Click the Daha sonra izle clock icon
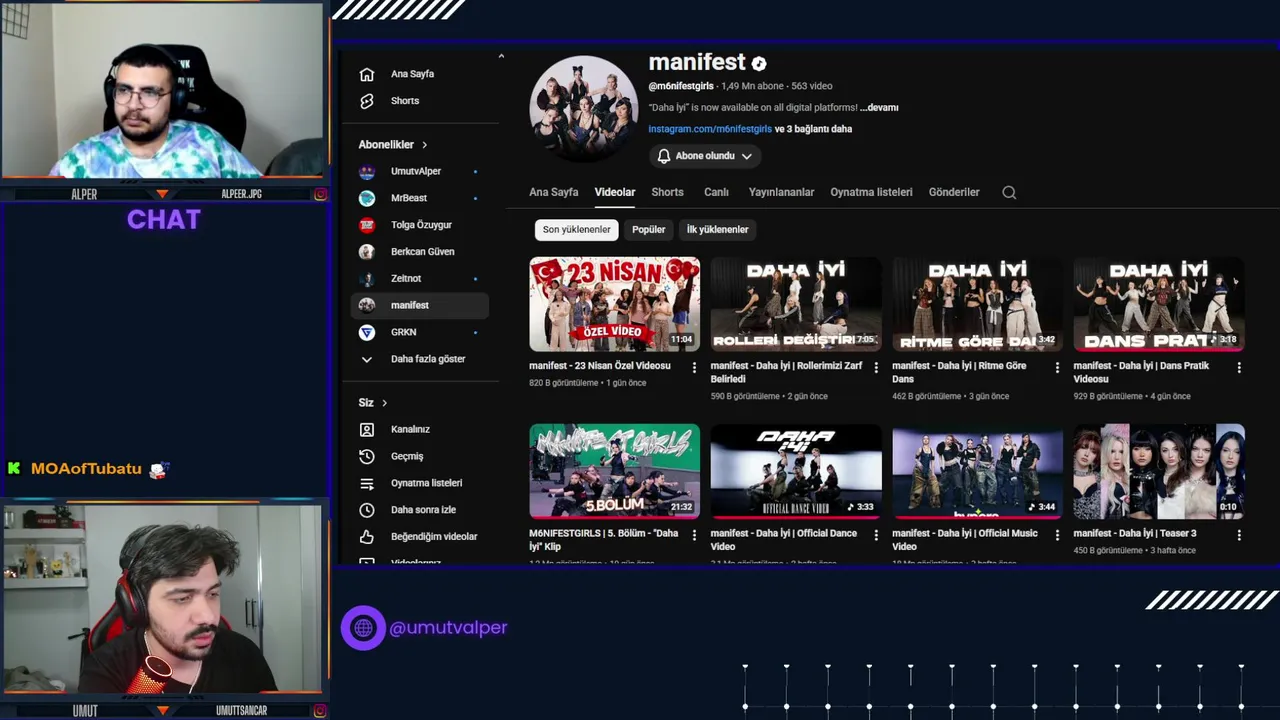Screen dimensions: 1280x720 [x=367, y=510]
